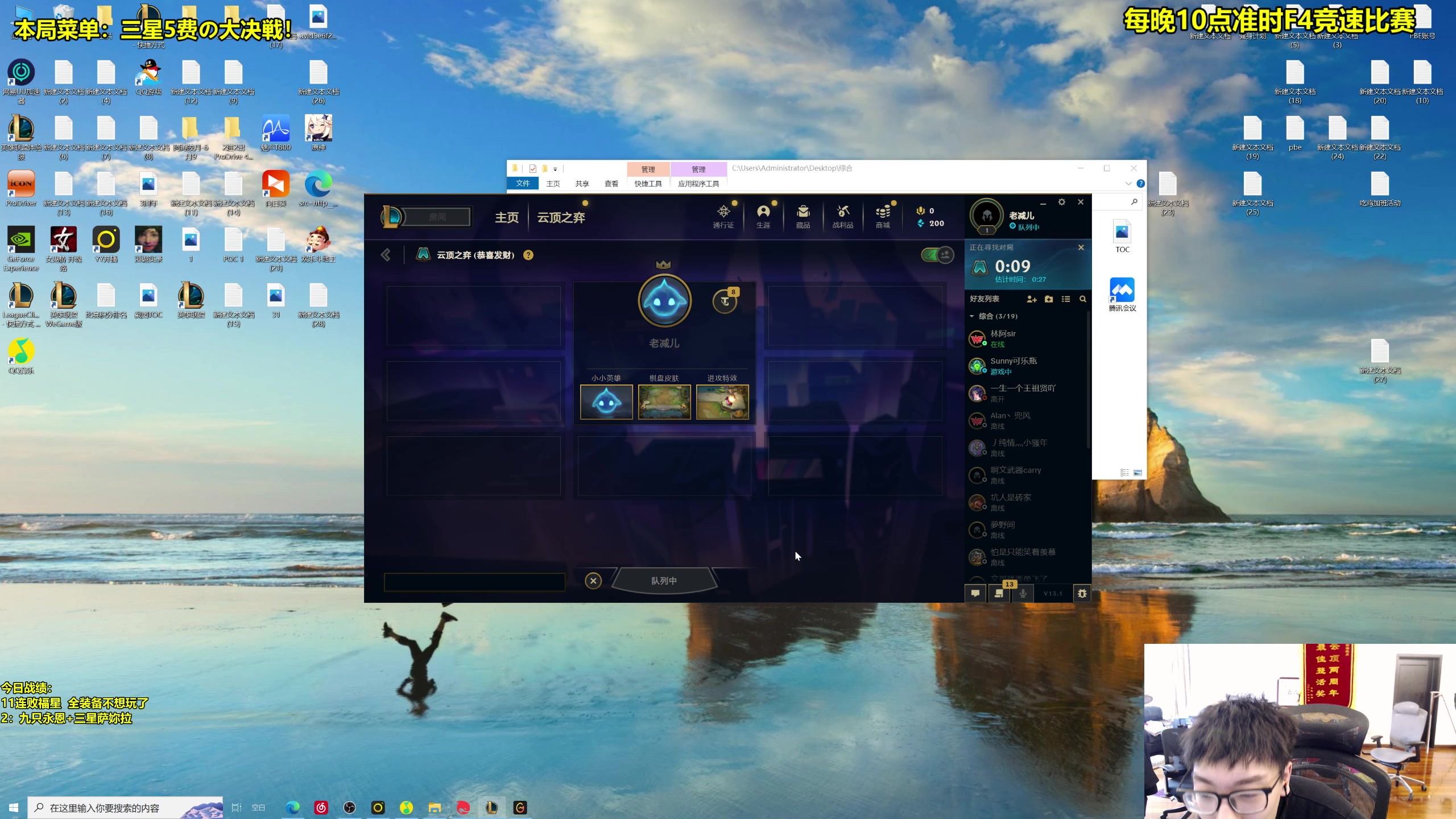
Task: Click the bug report icon
Action: 1082,593
